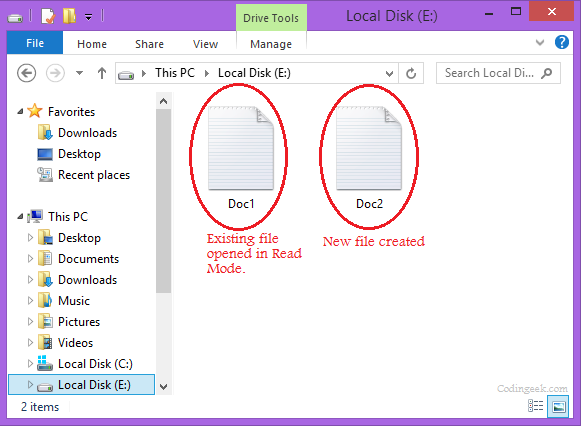Click the Up one level arrow
Screen dimensions: 581x426
[102, 73]
